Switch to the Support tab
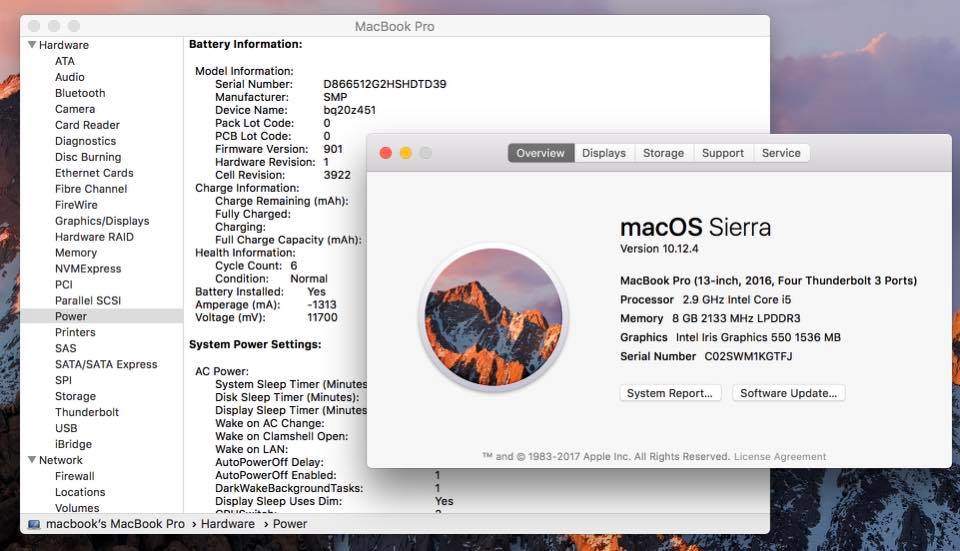The image size is (960, 551). coord(723,153)
